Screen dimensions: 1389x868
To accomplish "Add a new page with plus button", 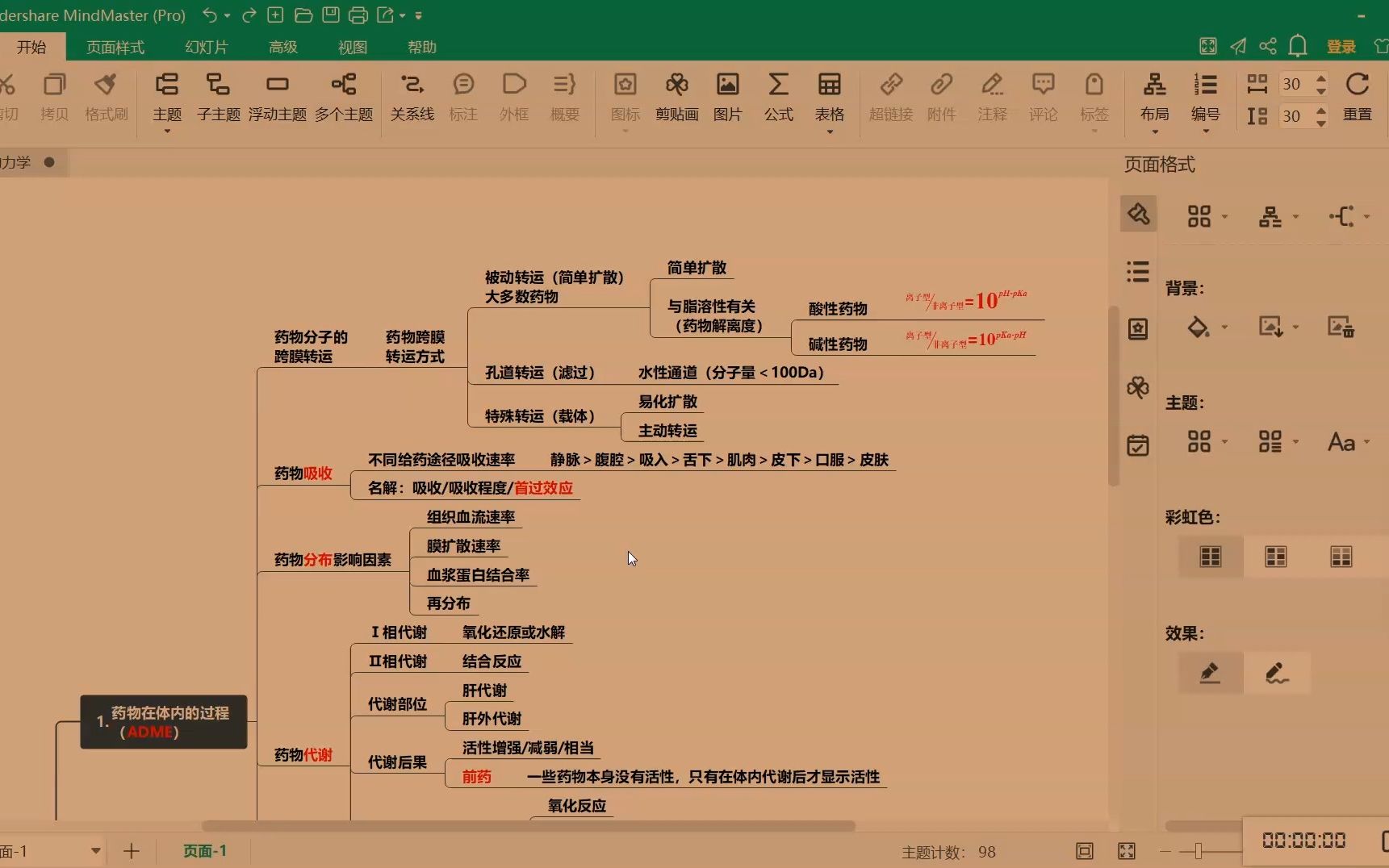I will [132, 850].
